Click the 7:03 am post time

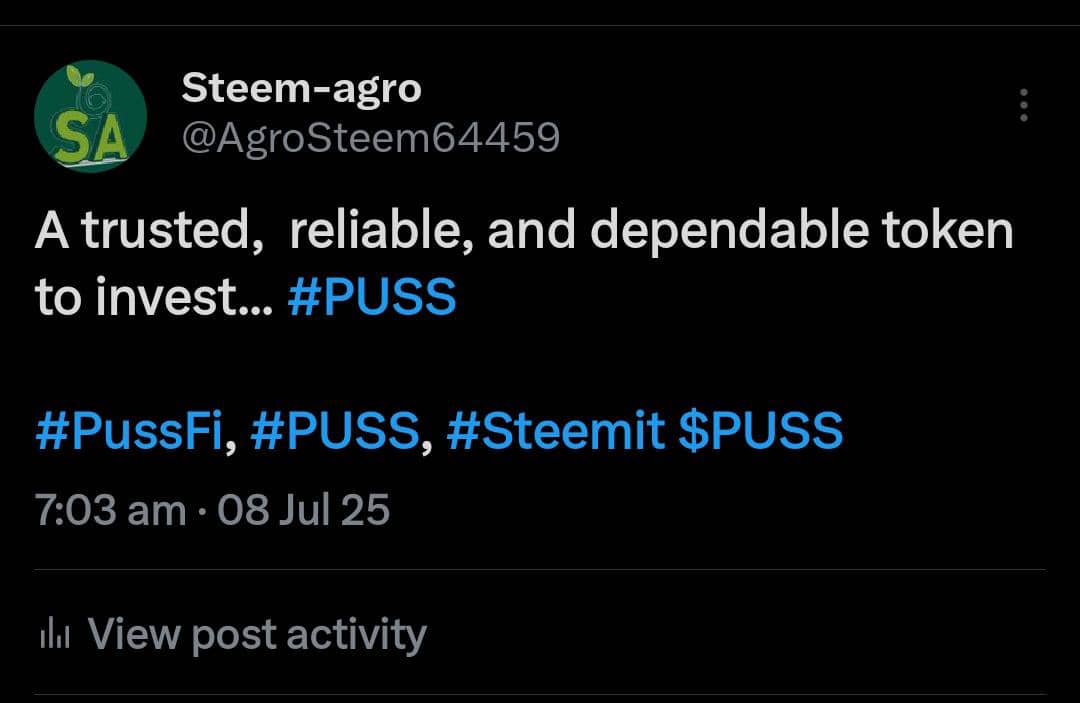(x=110, y=510)
